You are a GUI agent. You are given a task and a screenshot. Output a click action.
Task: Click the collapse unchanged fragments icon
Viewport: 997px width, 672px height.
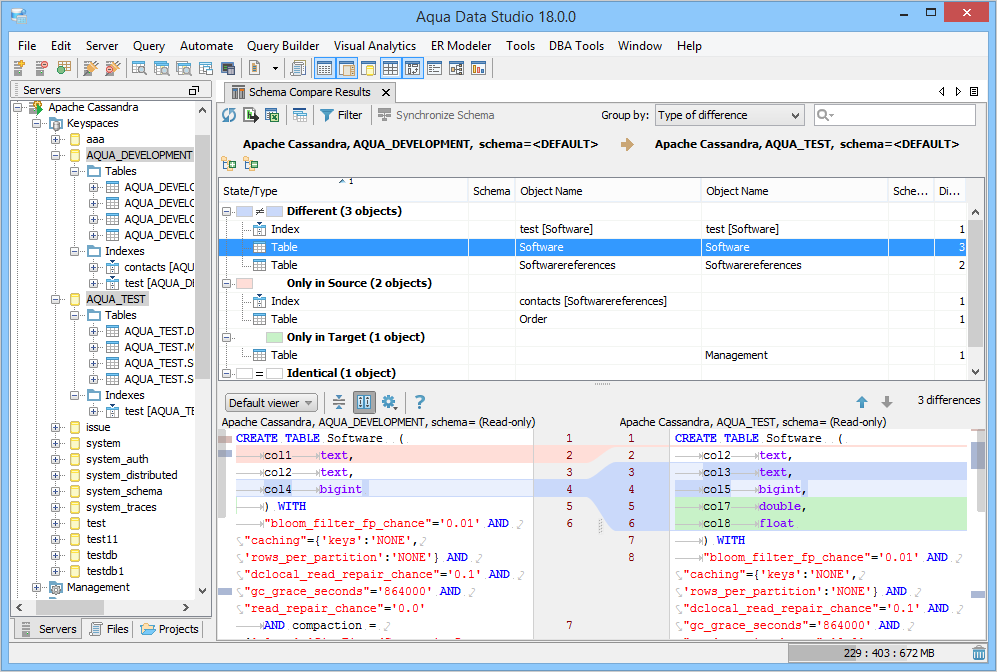(339, 402)
